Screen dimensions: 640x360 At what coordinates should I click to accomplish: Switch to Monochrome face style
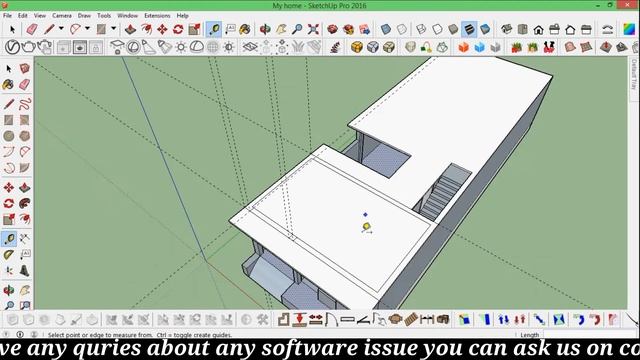click(485, 29)
